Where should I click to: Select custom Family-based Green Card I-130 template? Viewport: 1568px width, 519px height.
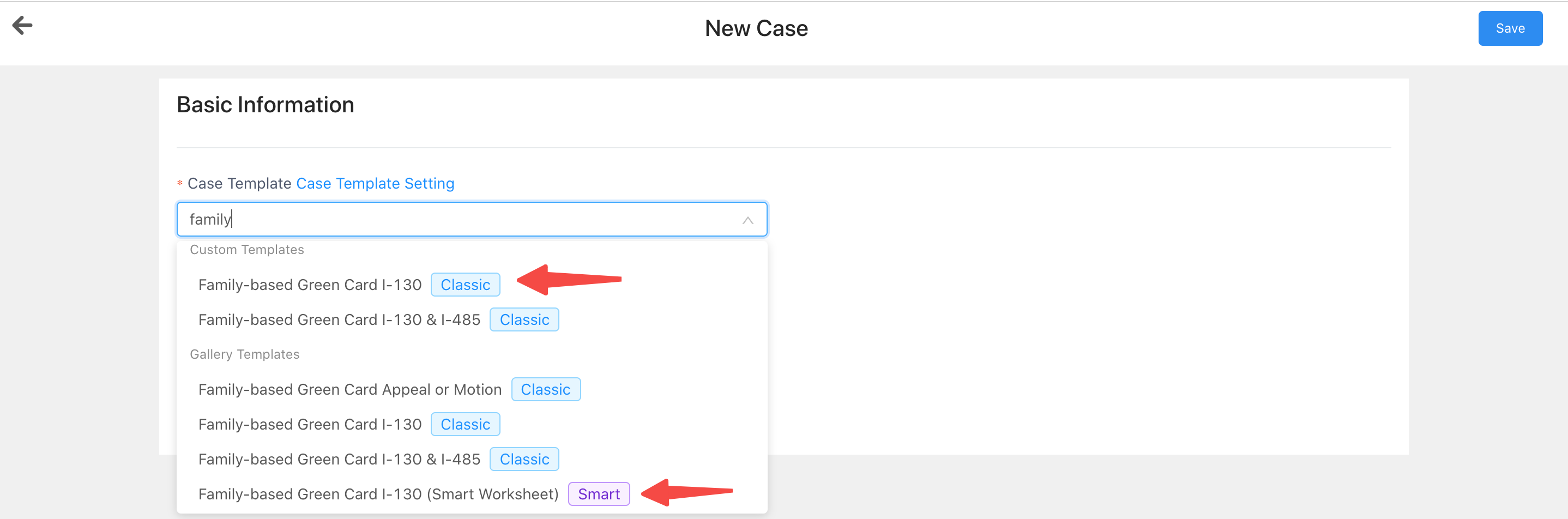(x=472, y=285)
